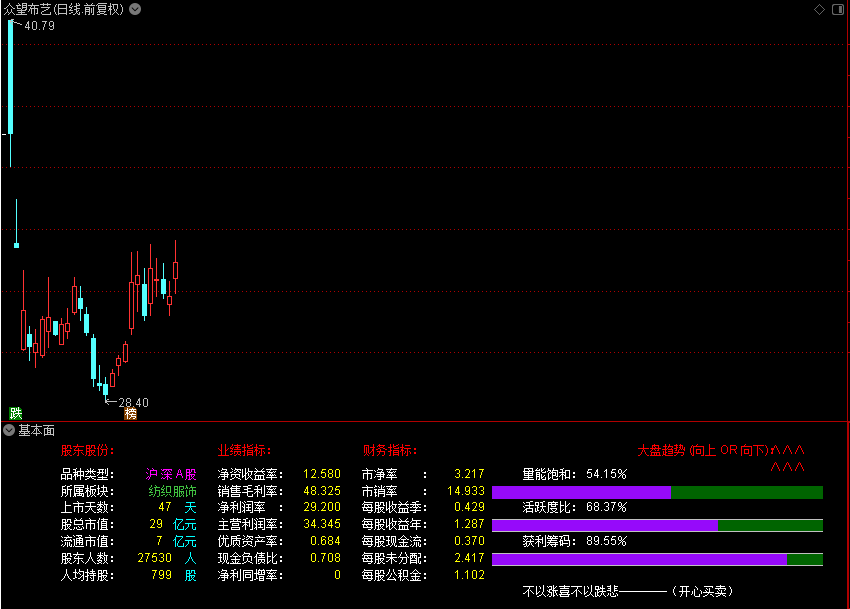Click the 每股现金流 value 0.370

(469, 541)
